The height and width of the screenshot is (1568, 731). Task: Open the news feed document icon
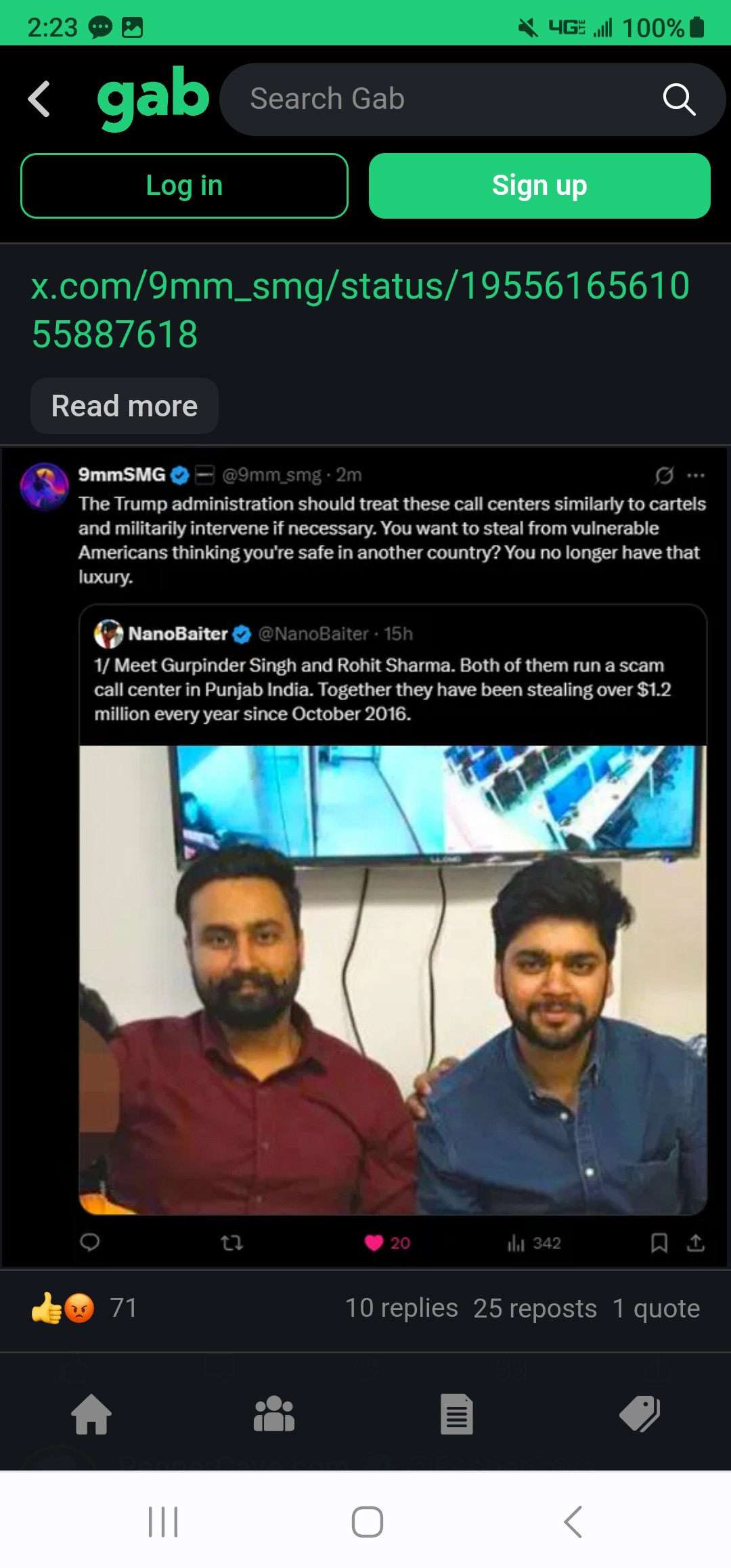click(x=457, y=1414)
